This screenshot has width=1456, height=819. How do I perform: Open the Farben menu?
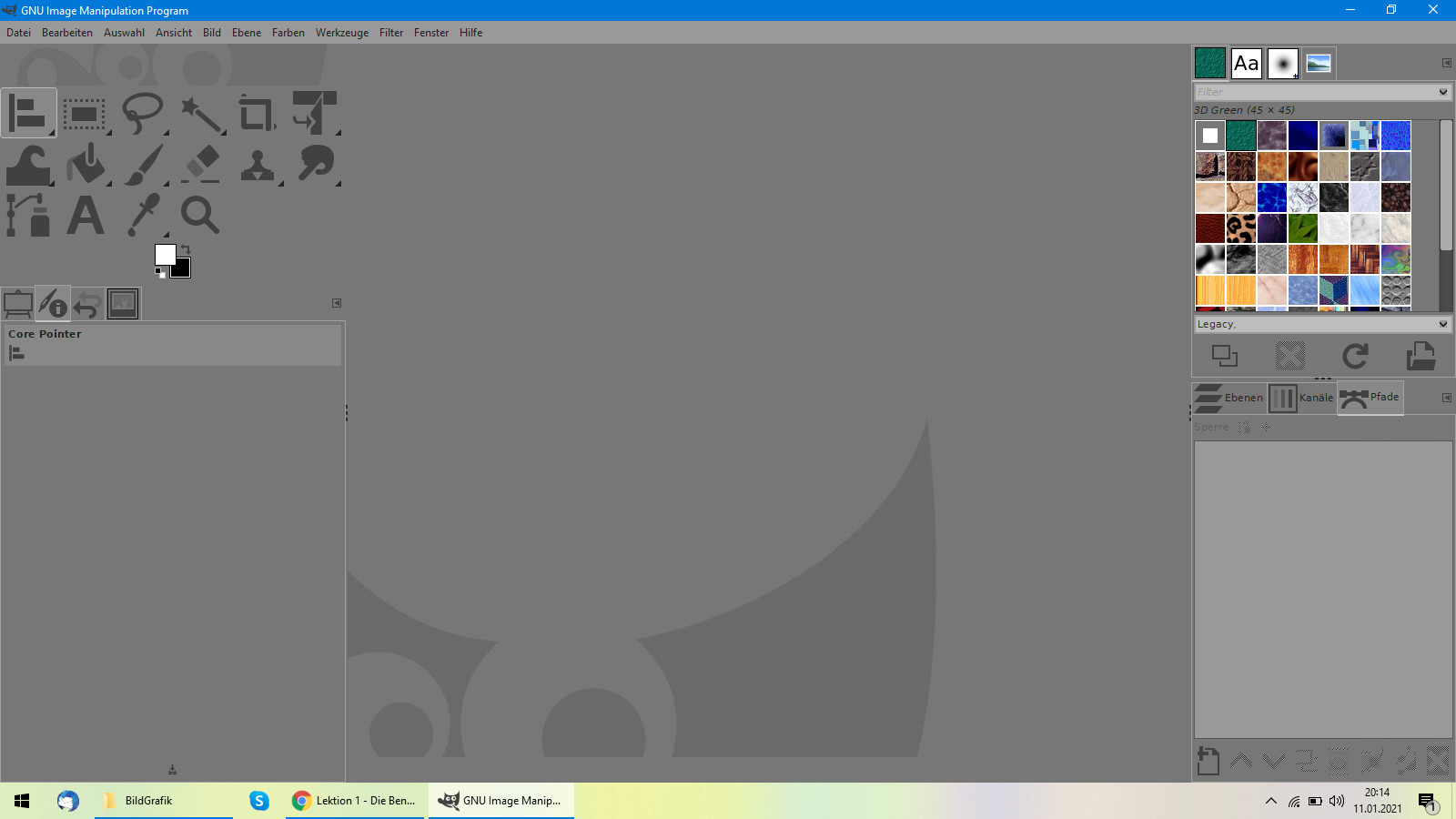pos(288,33)
